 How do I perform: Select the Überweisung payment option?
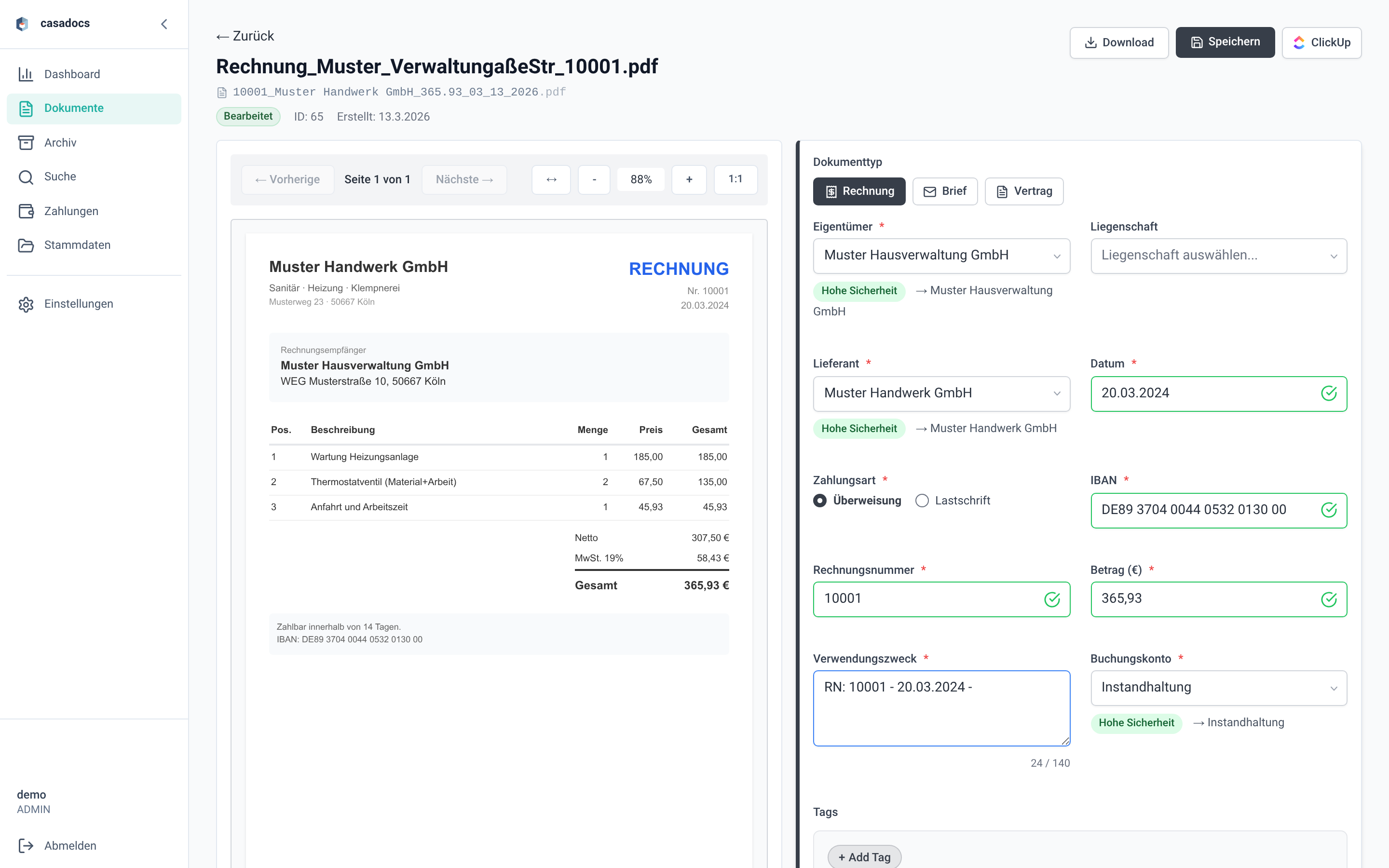[x=820, y=501]
